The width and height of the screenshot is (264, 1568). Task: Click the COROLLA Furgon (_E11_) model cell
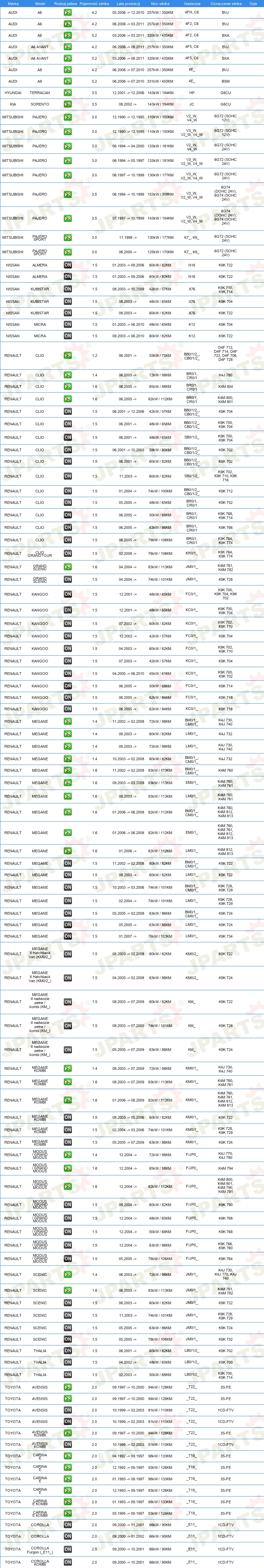tap(39, 1549)
